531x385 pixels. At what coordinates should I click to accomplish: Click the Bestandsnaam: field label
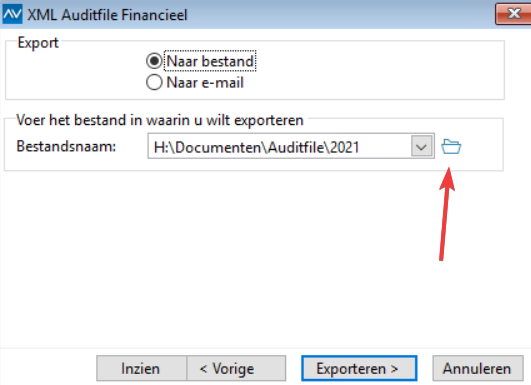pos(66,147)
